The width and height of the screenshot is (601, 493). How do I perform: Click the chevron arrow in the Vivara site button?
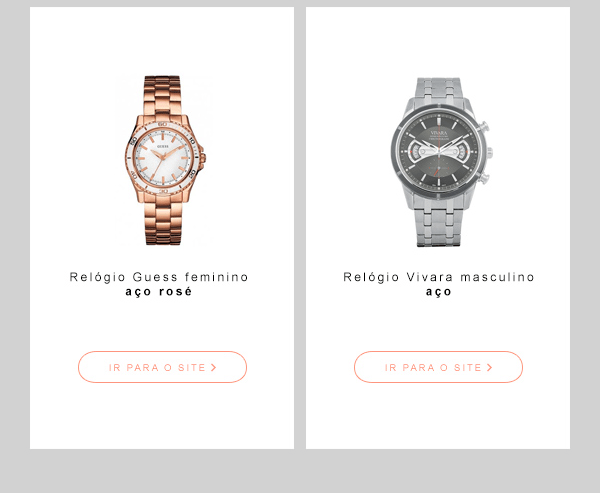[489, 367]
